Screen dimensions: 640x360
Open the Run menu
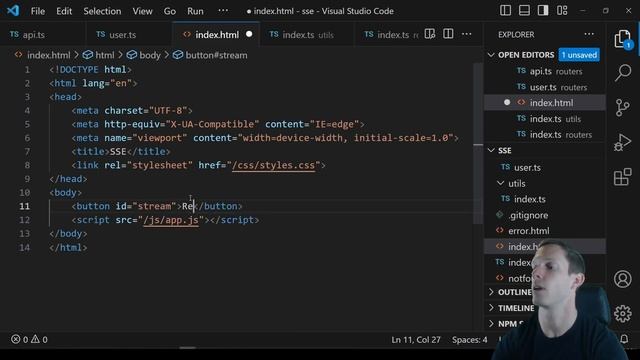point(195,11)
